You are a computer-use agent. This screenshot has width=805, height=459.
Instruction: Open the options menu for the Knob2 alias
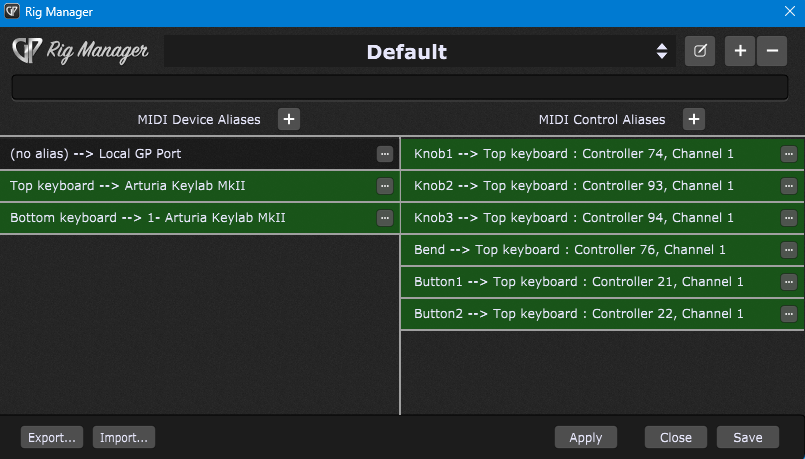coord(789,186)
